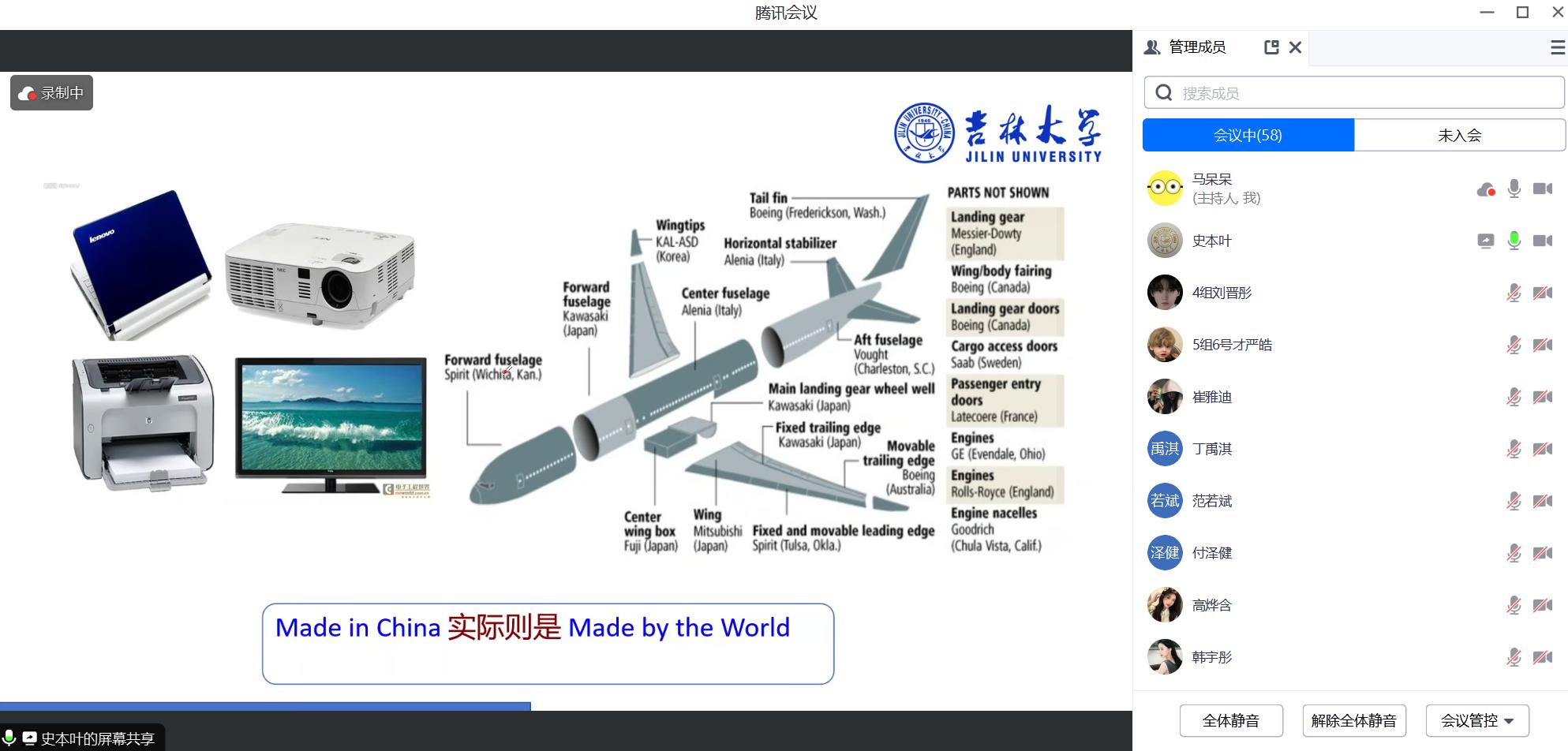Viewport: 1568px width, 751px height.
Task: Click the microphone icon beside 史本叶的屏幕共享
Action: 9,738
